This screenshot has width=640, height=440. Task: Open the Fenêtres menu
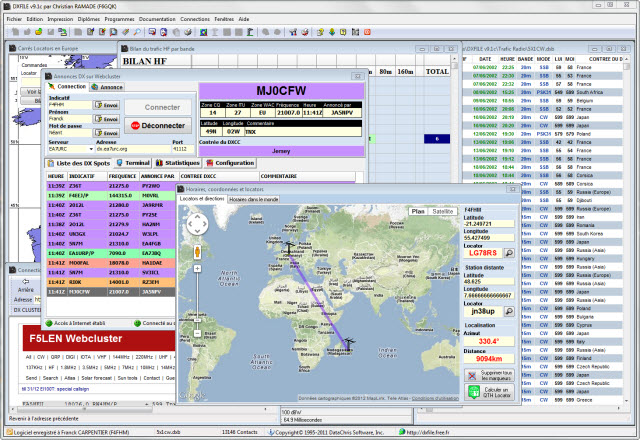[x=224, y=19]
